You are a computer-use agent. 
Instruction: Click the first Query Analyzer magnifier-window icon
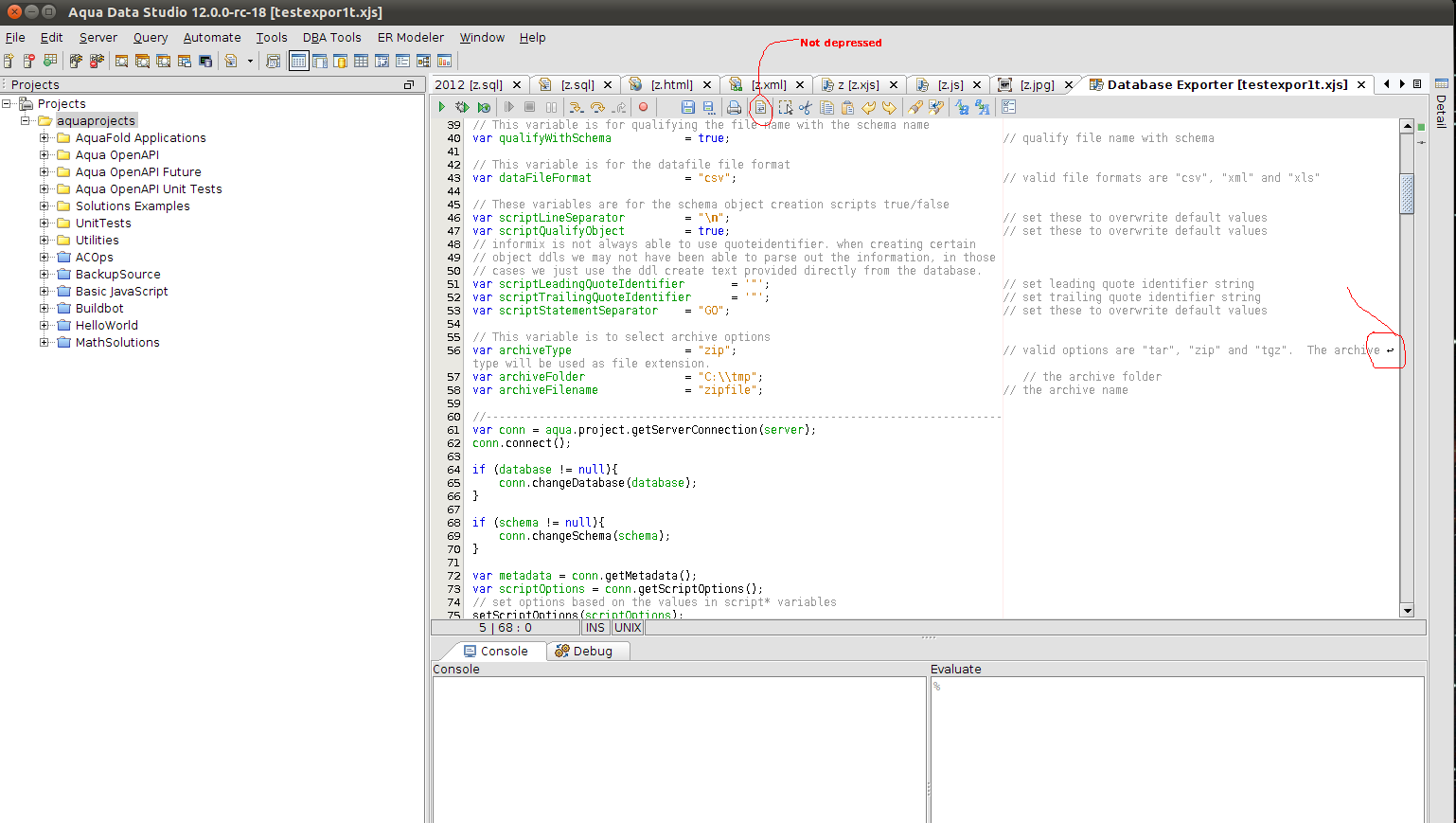coord(122,61)
